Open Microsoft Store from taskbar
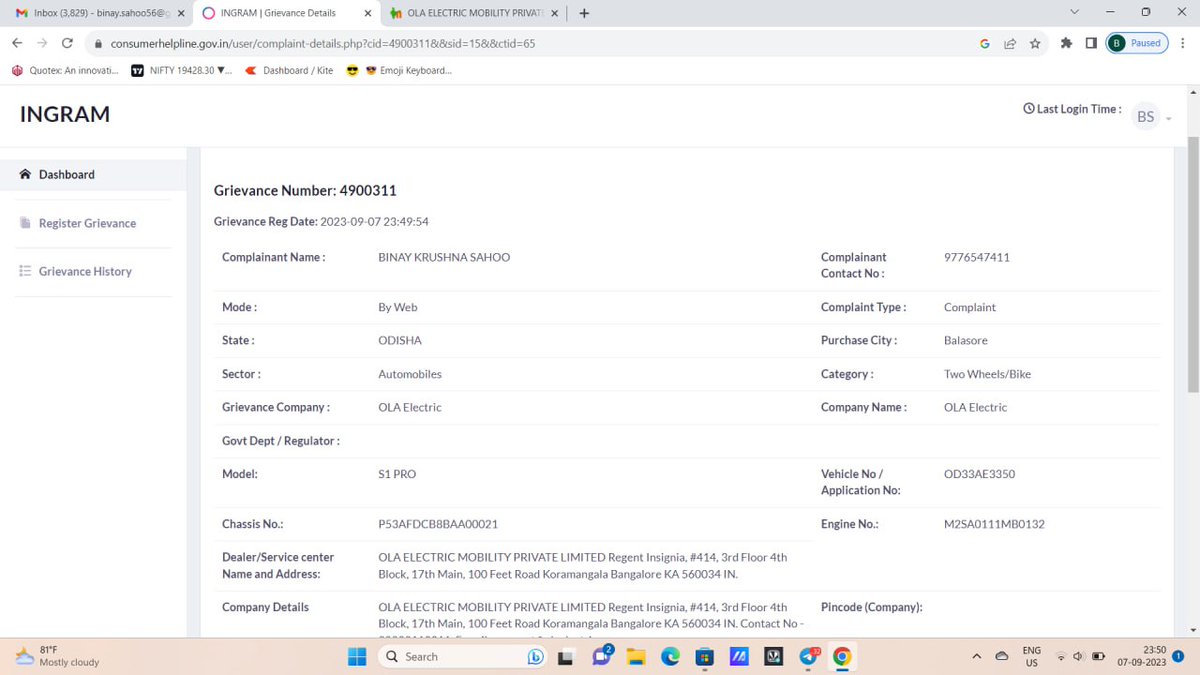 (x=705, y=656)
